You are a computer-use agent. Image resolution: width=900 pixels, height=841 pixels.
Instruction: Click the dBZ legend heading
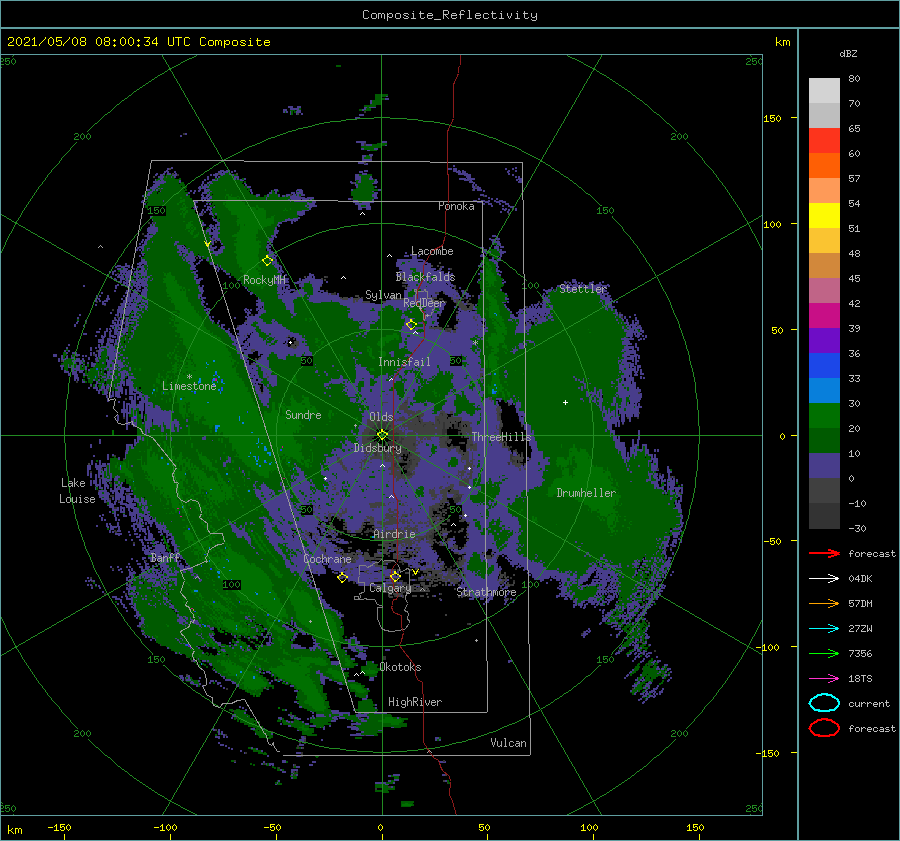[x=848, y=53]
